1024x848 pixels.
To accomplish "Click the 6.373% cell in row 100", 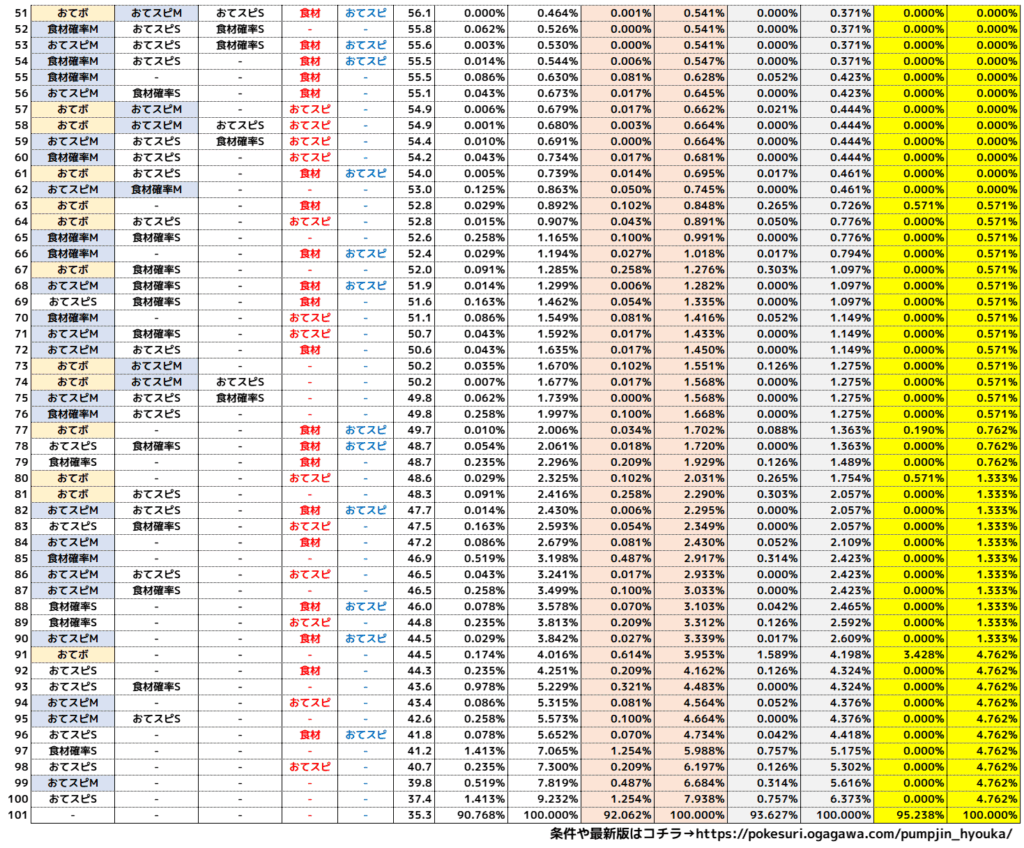I will pyautogui.click(x=836, y=799).
